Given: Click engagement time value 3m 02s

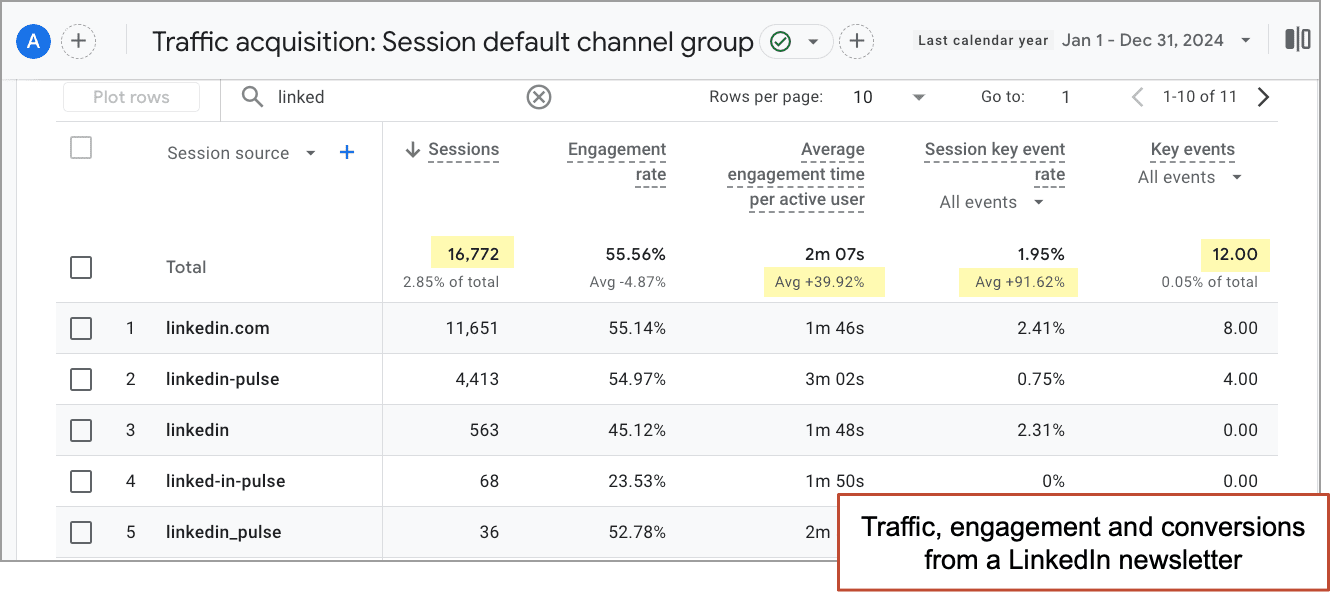Looking at the screenshot, I should click(x=836, y=379).
